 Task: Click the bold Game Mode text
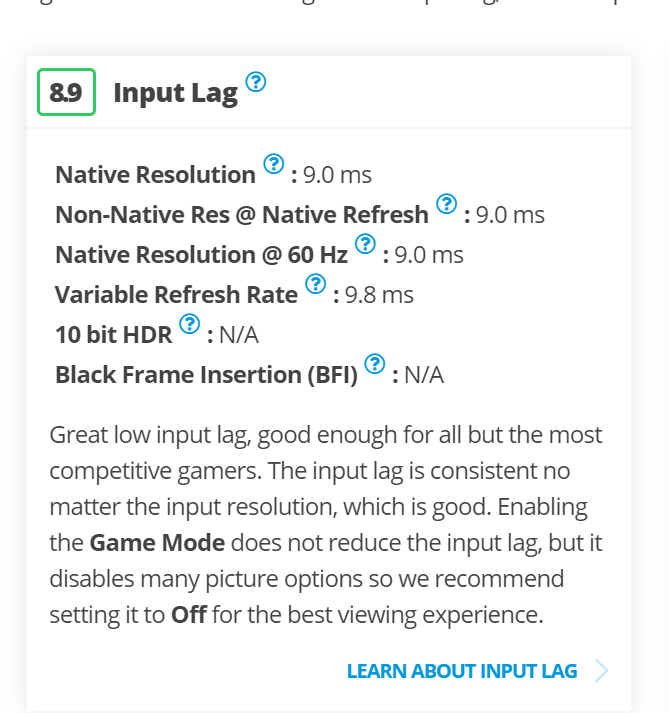(157, 544)
